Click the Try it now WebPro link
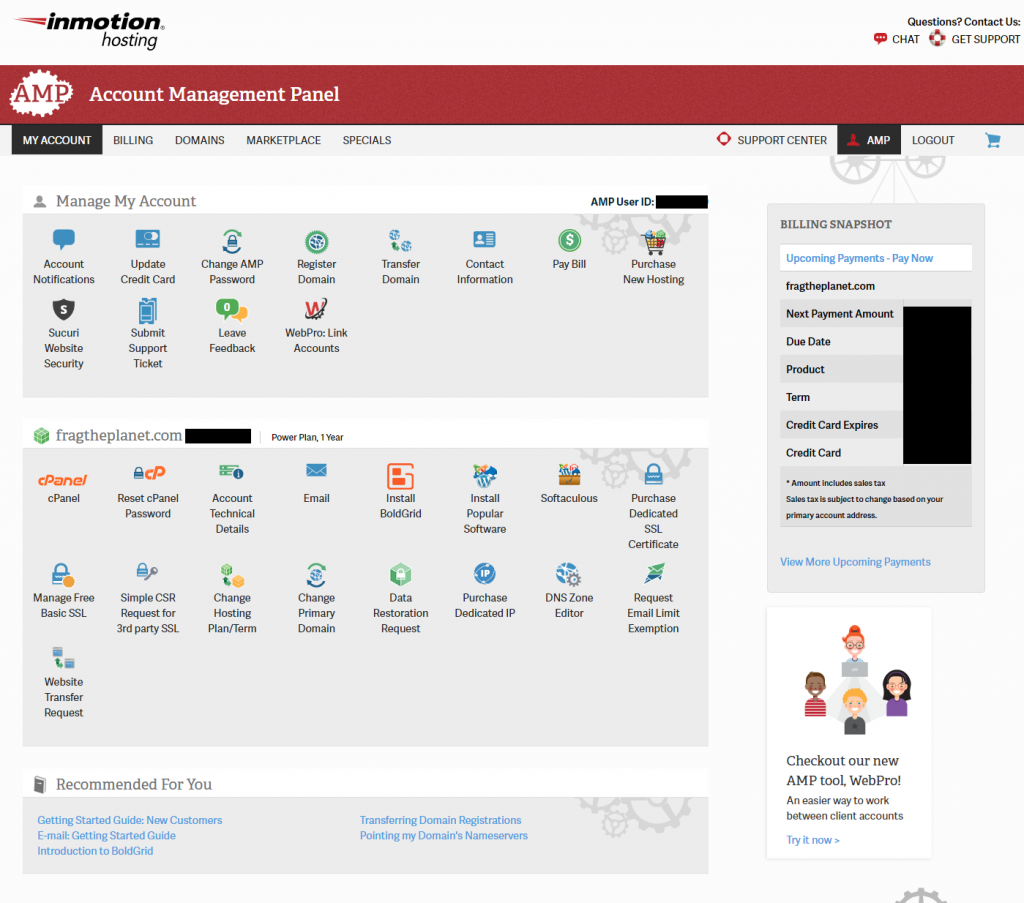The image size is (1024, 903). tap(813, 840)
